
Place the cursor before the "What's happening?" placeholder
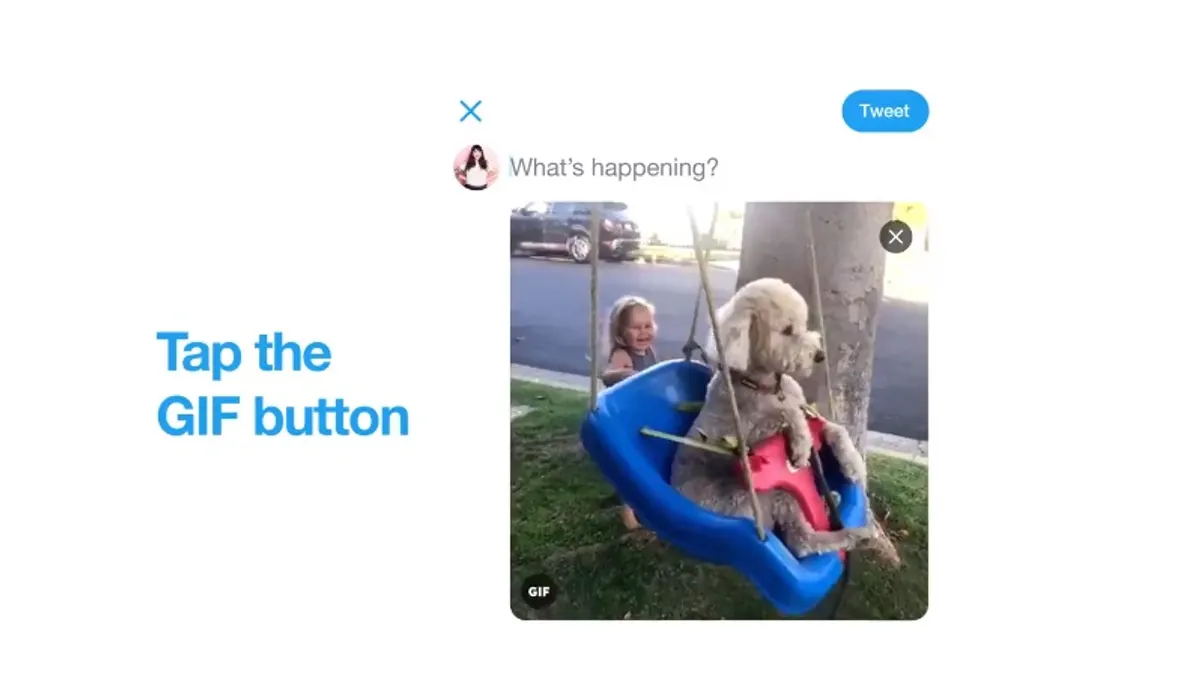[x=510, y=168]
